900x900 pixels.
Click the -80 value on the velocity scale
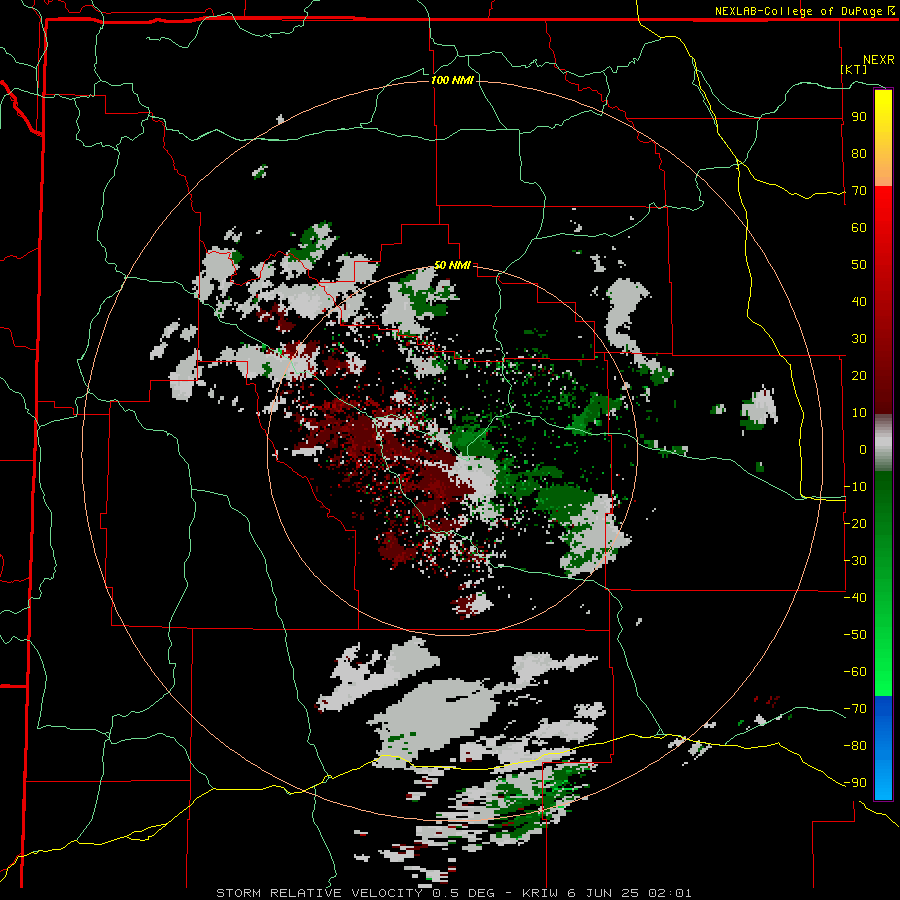click(855, 746)
